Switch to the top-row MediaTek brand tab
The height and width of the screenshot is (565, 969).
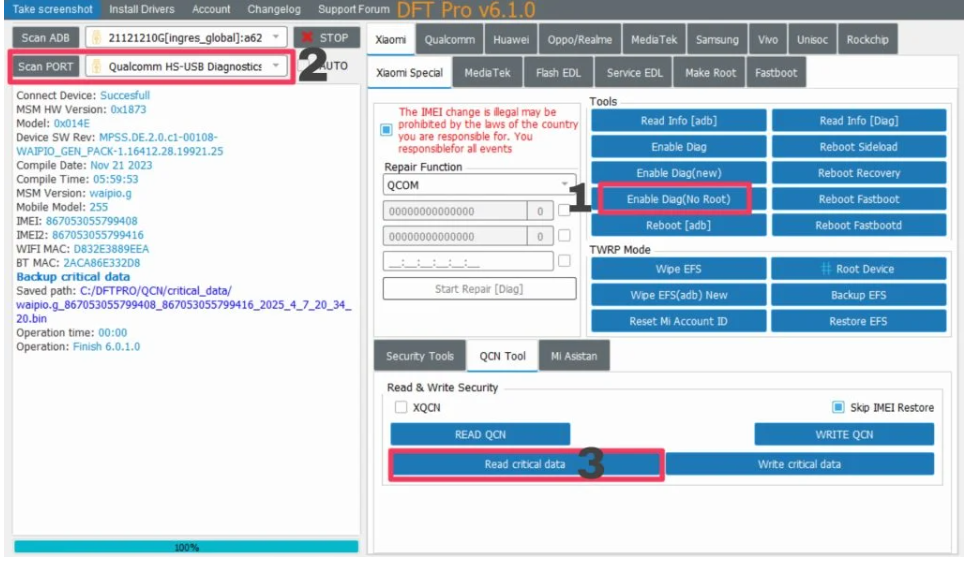click(654, 40)
